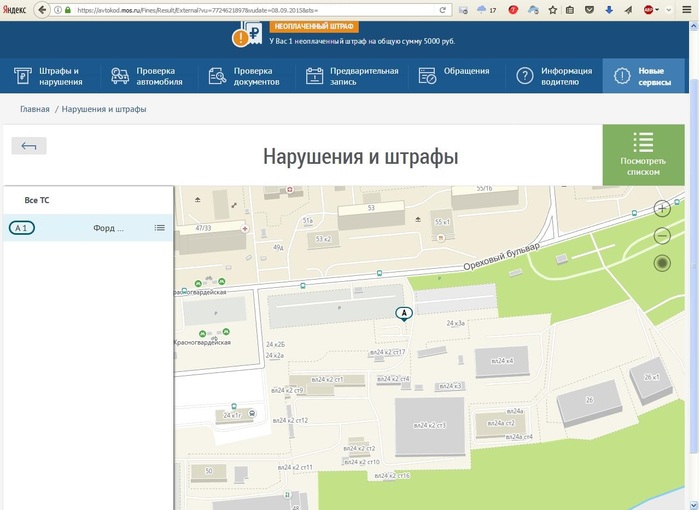Reload page using browser refresh icon

[x=443, y=9]
